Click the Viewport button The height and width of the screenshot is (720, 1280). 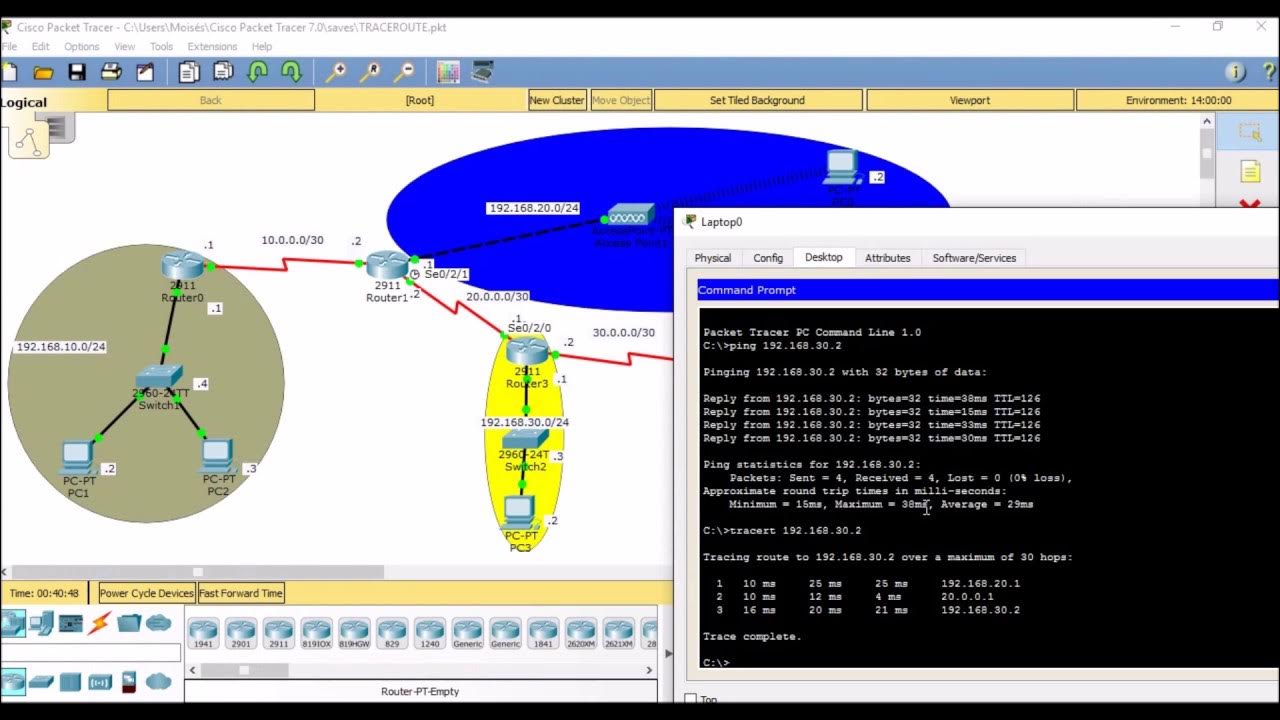pos(970,100)
